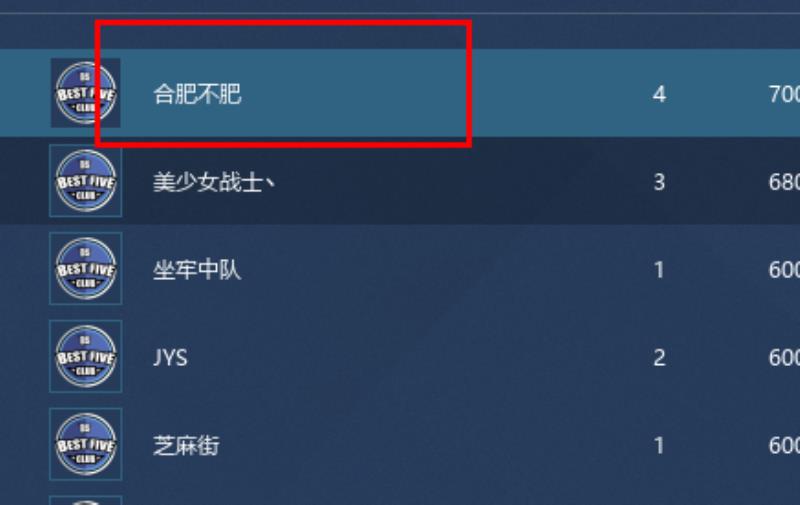Select the Best Five Club badge for JYS
This screenshot has height=505, width=800.
(86, 356)
